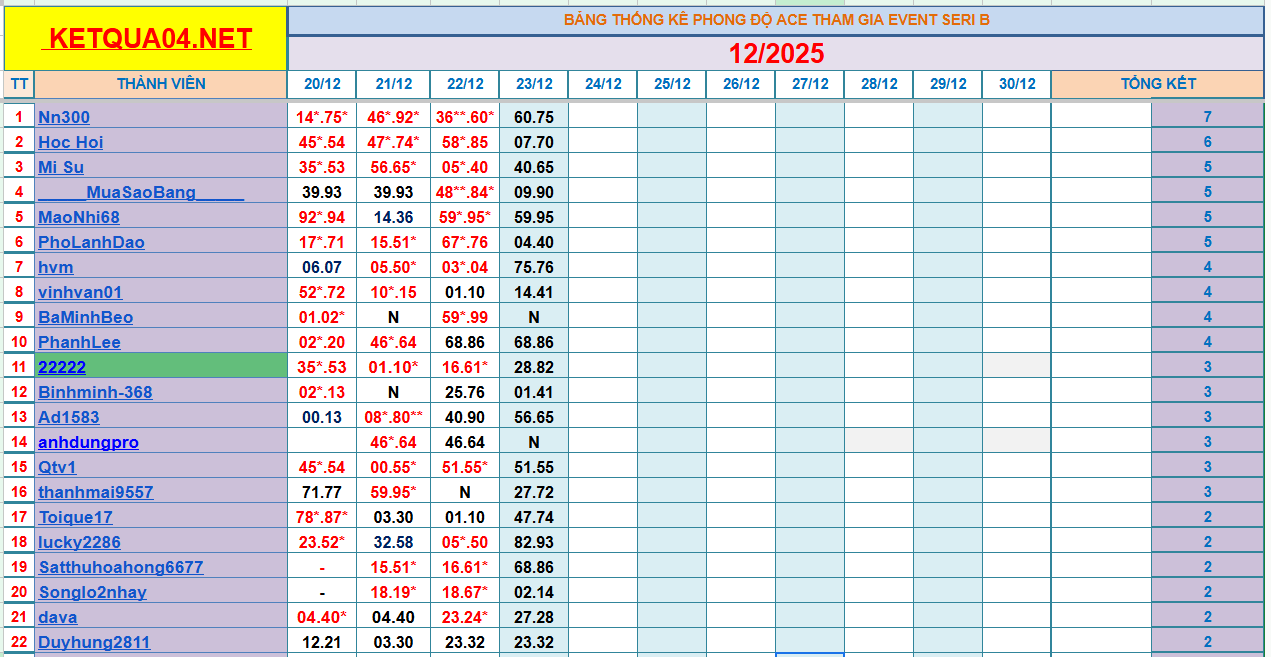
Task: Select cell 56.65* in Mi Su row
Action: pyautogui.click(x=394, y=167)
